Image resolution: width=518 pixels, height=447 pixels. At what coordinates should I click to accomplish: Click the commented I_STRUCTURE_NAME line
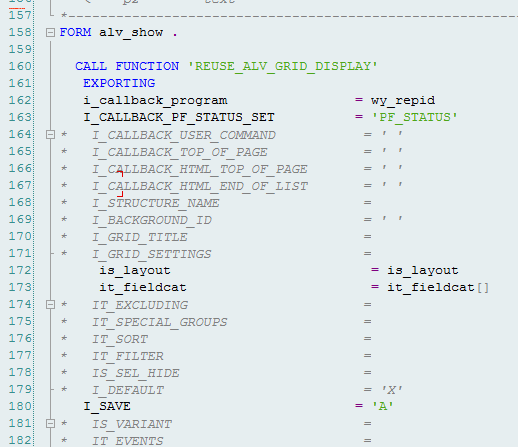click(x=156, y=203)
